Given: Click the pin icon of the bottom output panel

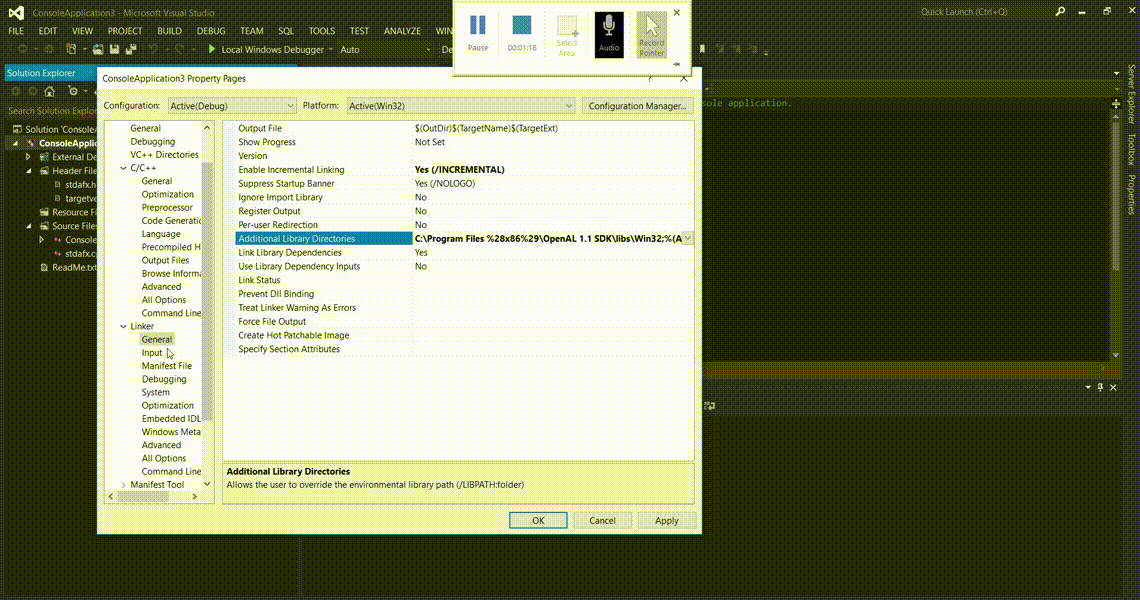Looking at the screenshot, I should (1100, 388).
